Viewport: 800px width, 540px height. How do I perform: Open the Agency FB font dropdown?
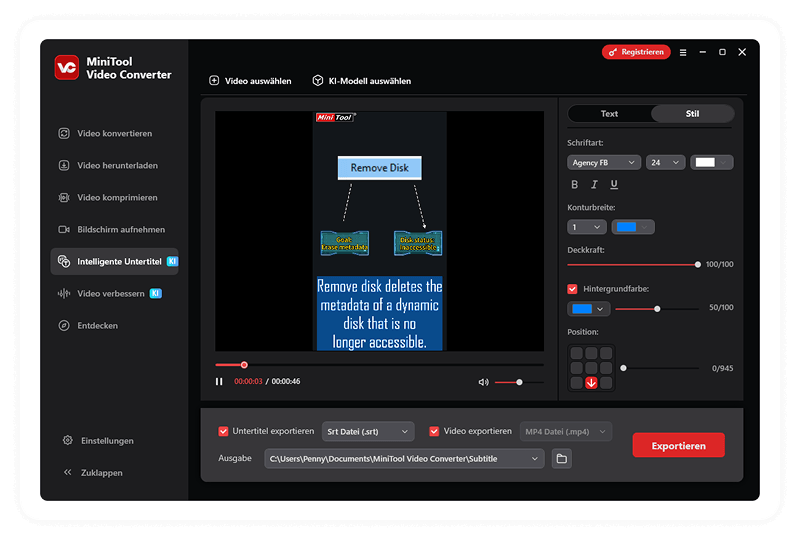[x=604, y=162]
